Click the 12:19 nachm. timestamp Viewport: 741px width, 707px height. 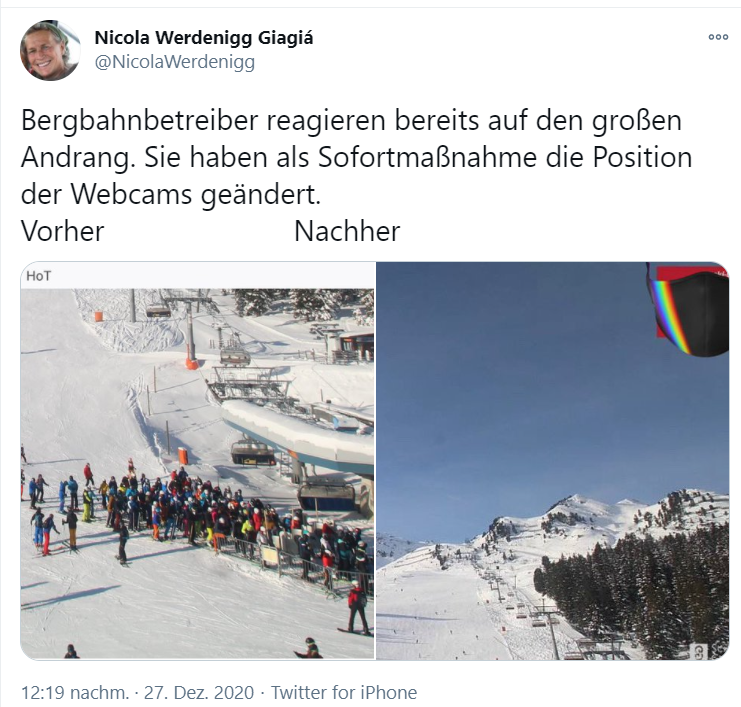tap(75, 692)
